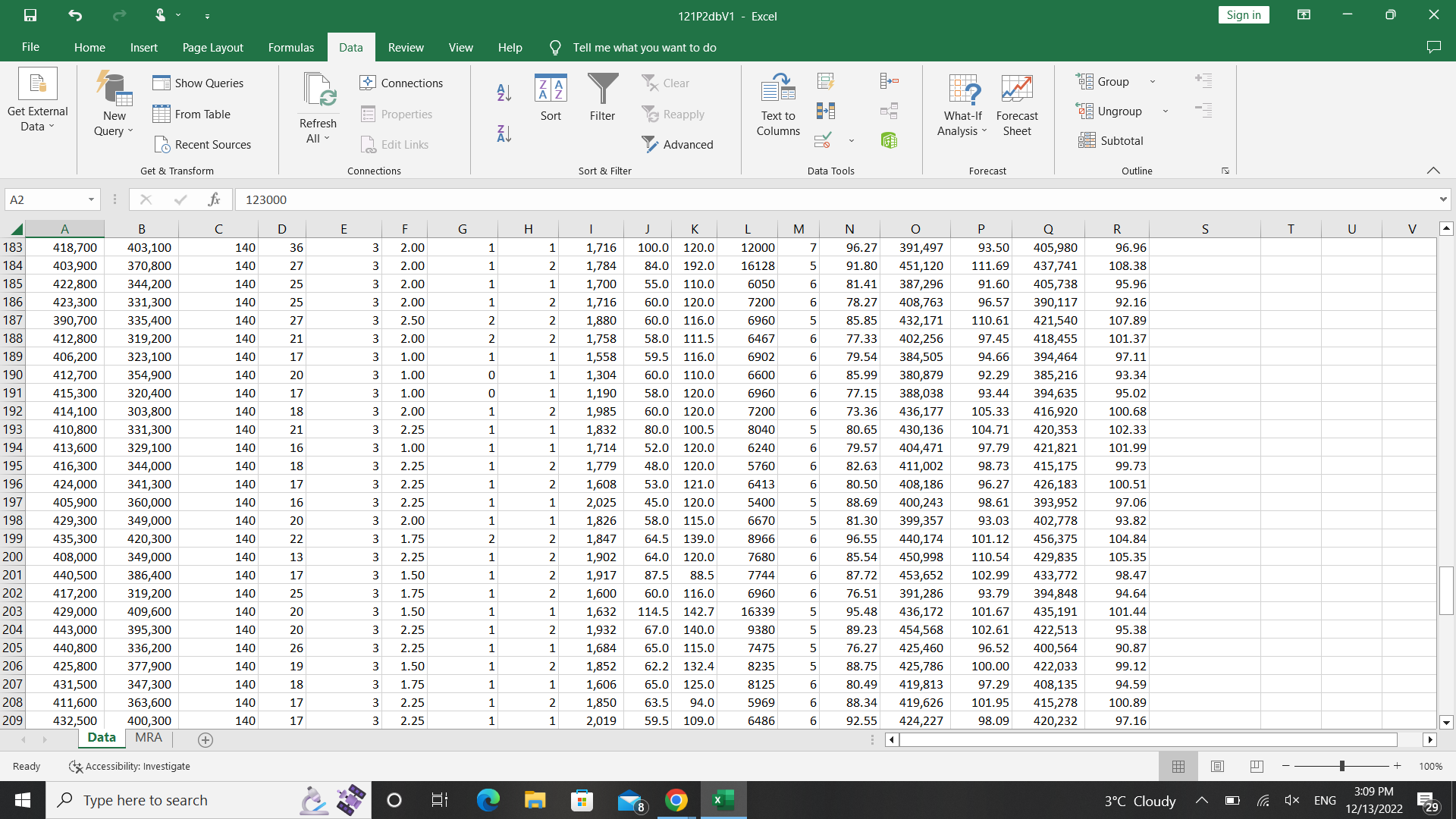Switch to the MRA sheet tab
The image size is (1456, 819).
point(148,737)
